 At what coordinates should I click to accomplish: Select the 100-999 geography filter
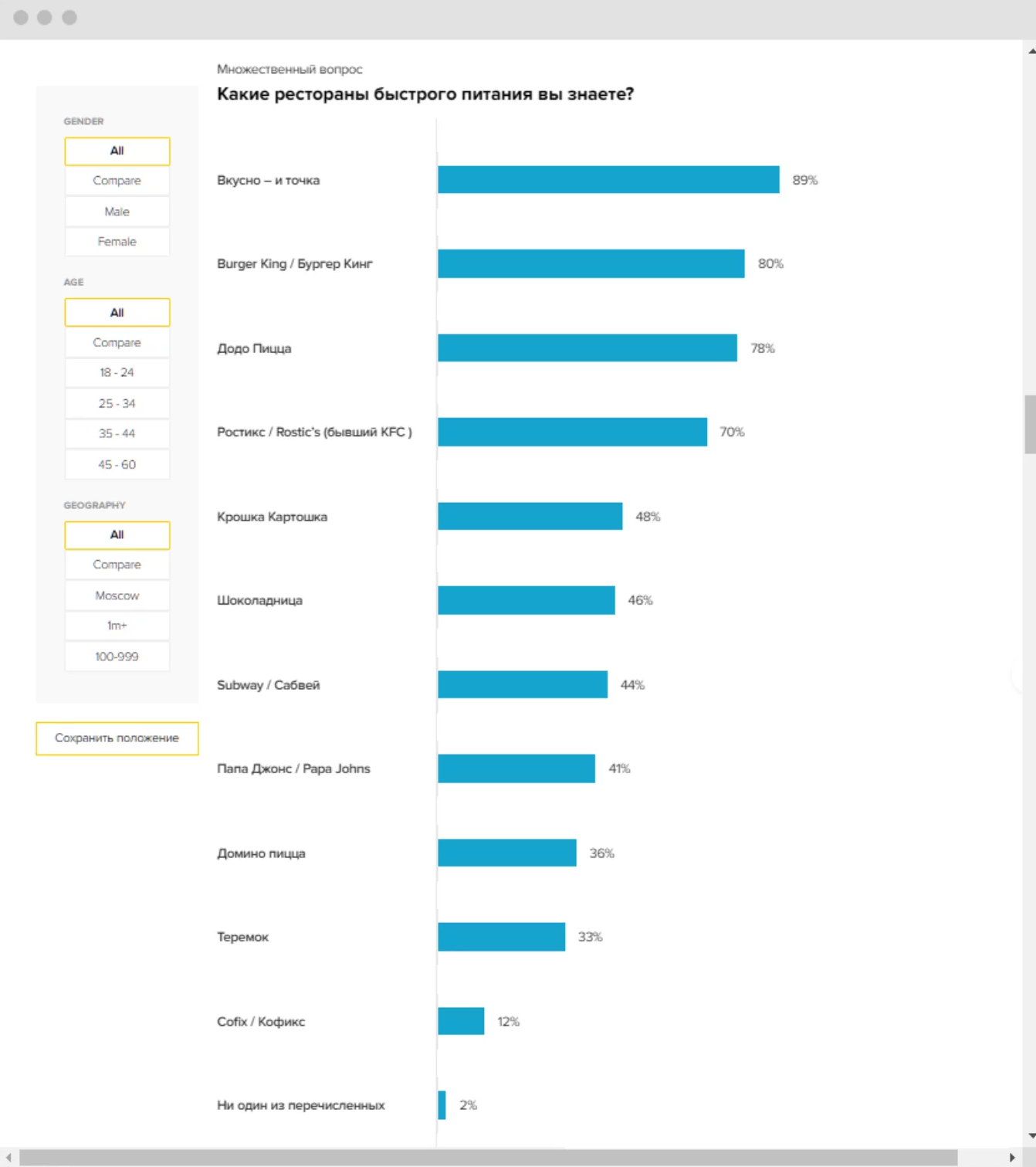117,656
